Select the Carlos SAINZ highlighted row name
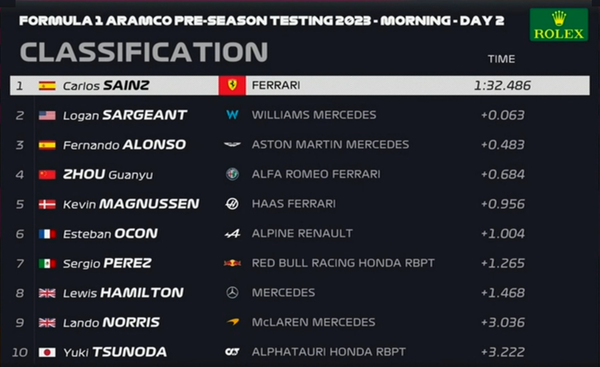This screenshot has height=367, width=600. (106, 85)
